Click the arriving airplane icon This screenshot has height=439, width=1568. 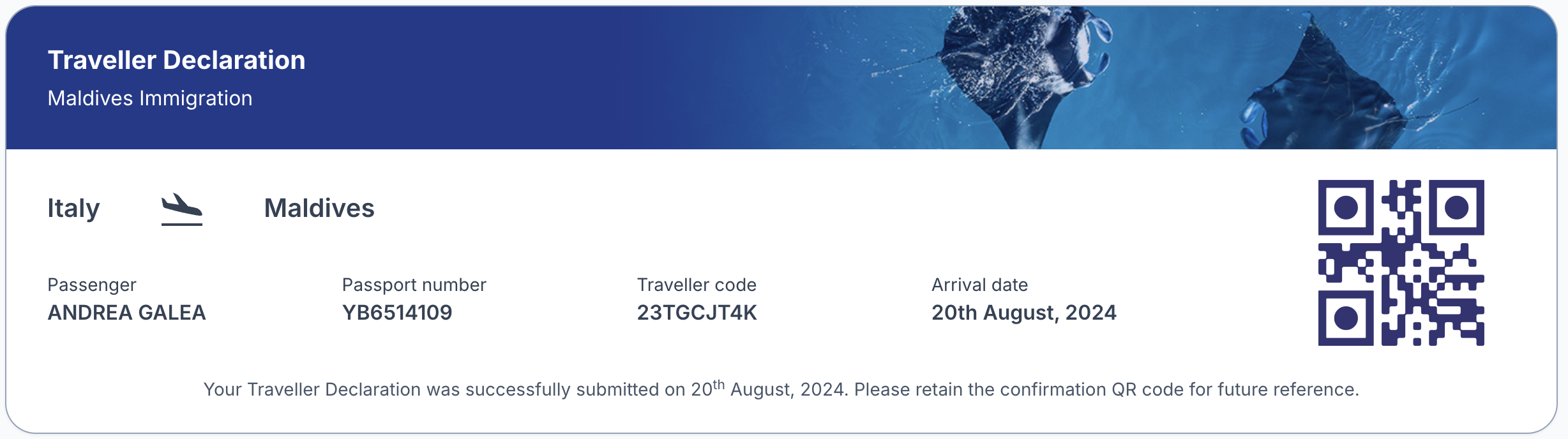click(182, 209)
